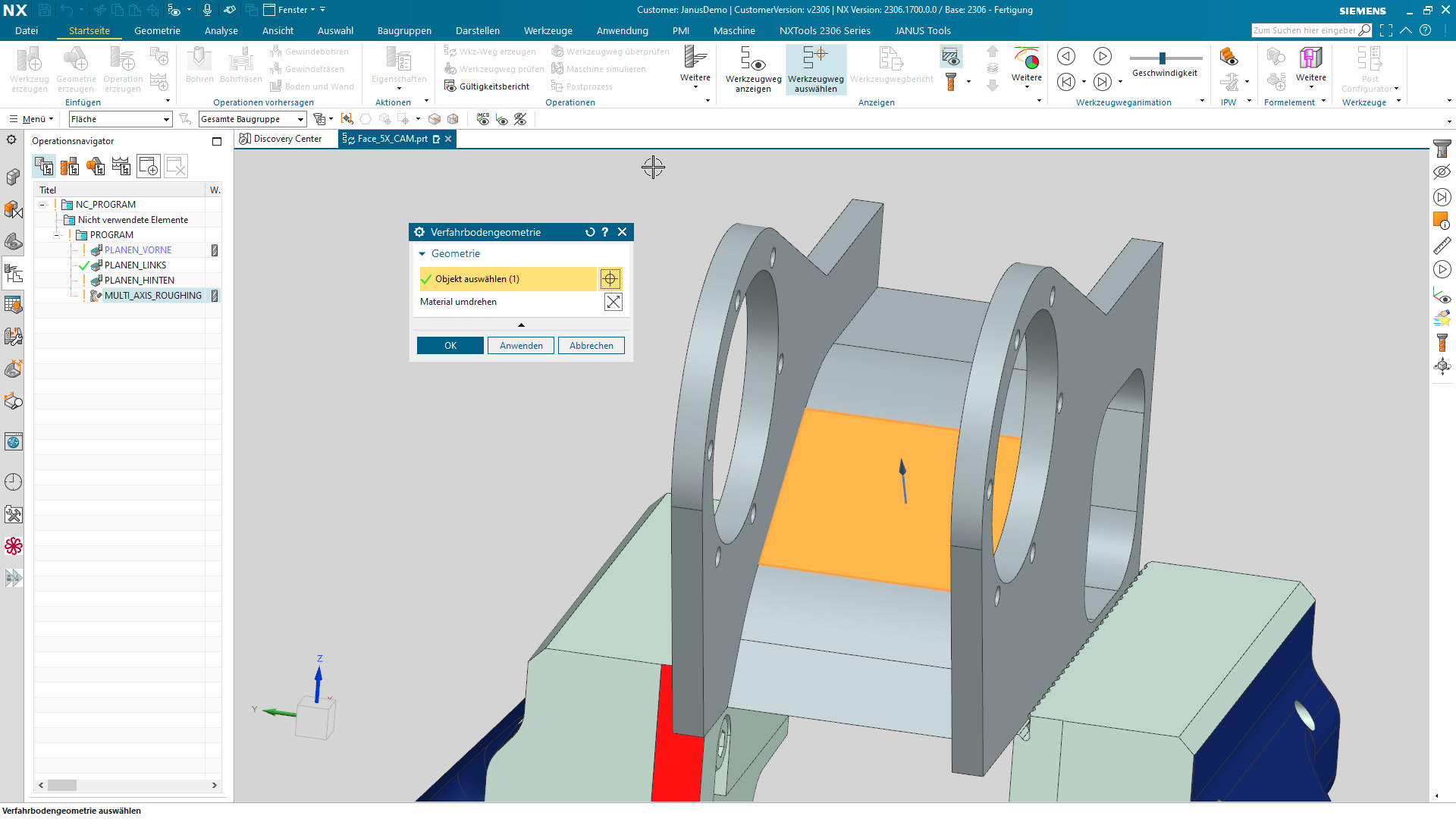Select the PLANEN_LINKS operation

pos(135,265)
